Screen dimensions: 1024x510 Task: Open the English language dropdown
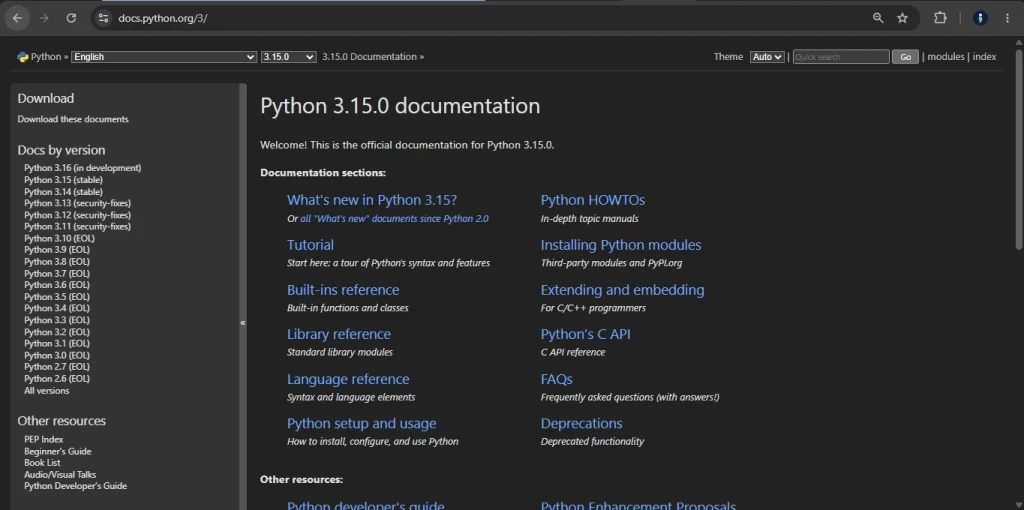pos(164,57)
